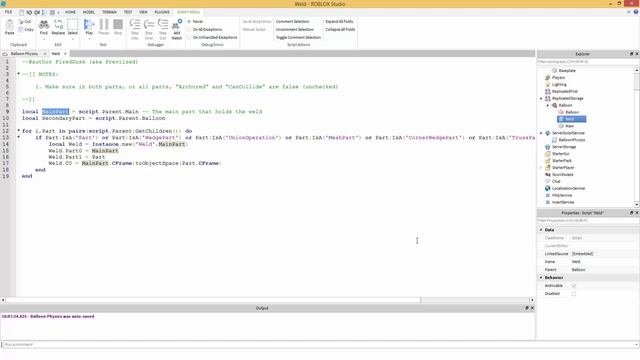Float the Output panel using its icon

point(527,308)
